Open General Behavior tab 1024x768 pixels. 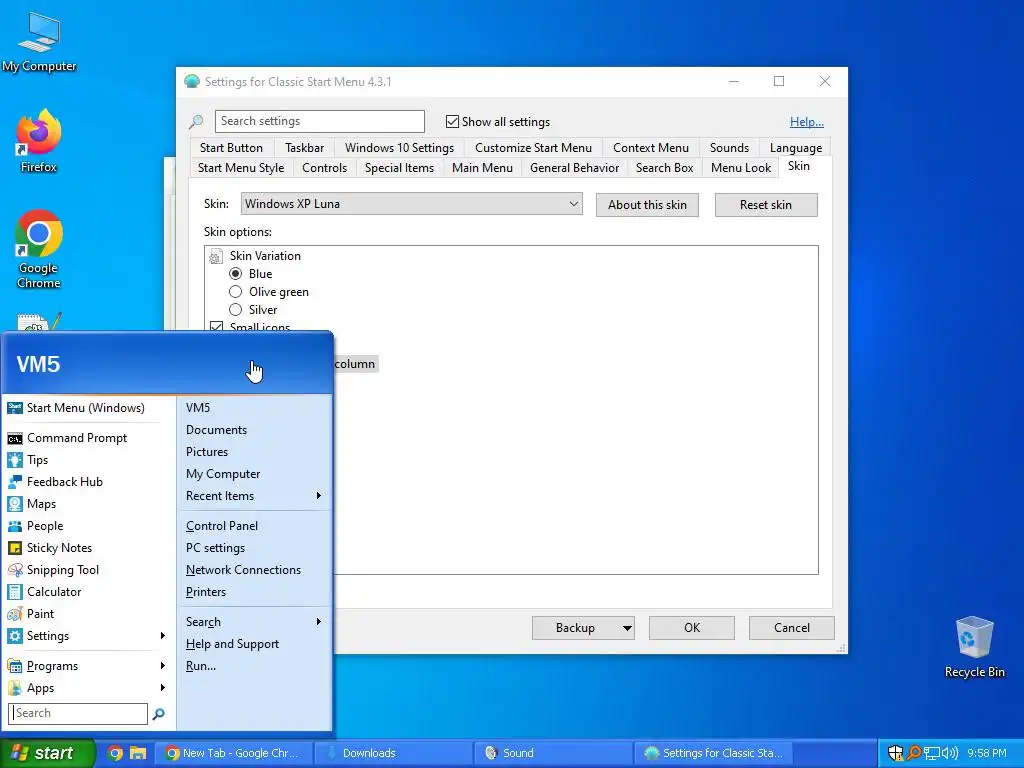tap(574, 168)
